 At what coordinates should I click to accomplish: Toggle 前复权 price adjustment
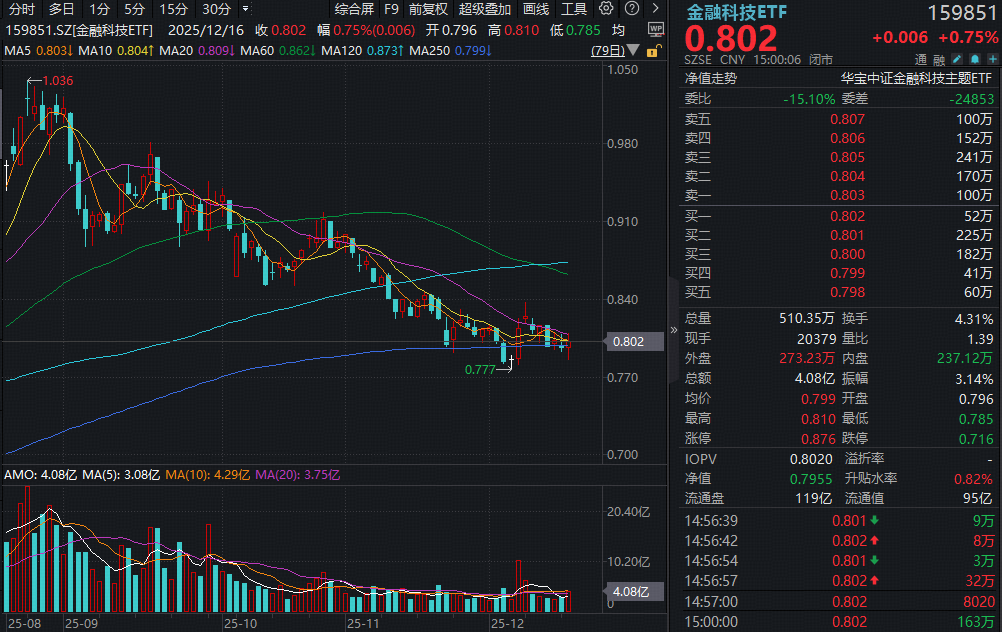tap(428, 9)
